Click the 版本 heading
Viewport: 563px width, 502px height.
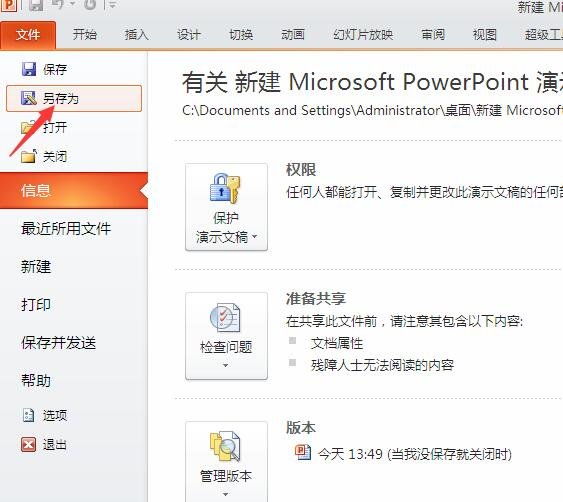[301, 428]
